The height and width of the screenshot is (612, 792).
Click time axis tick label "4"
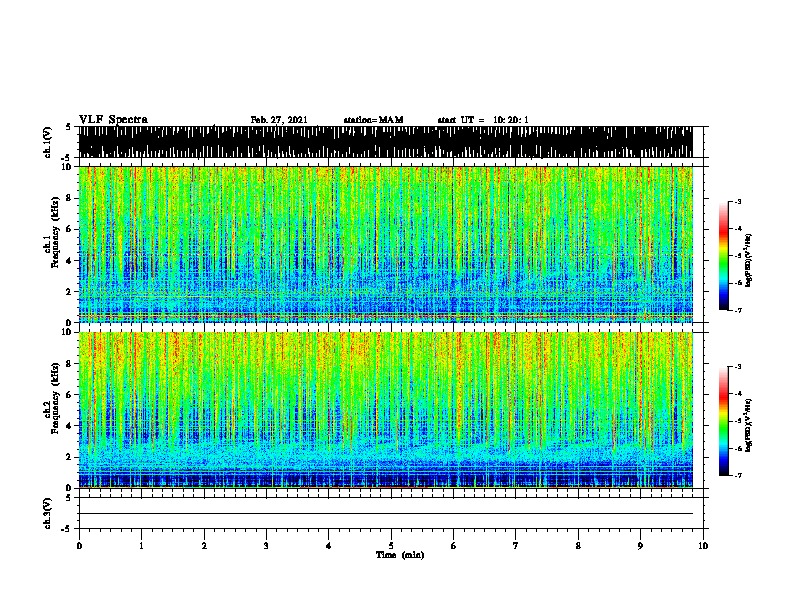329,546
